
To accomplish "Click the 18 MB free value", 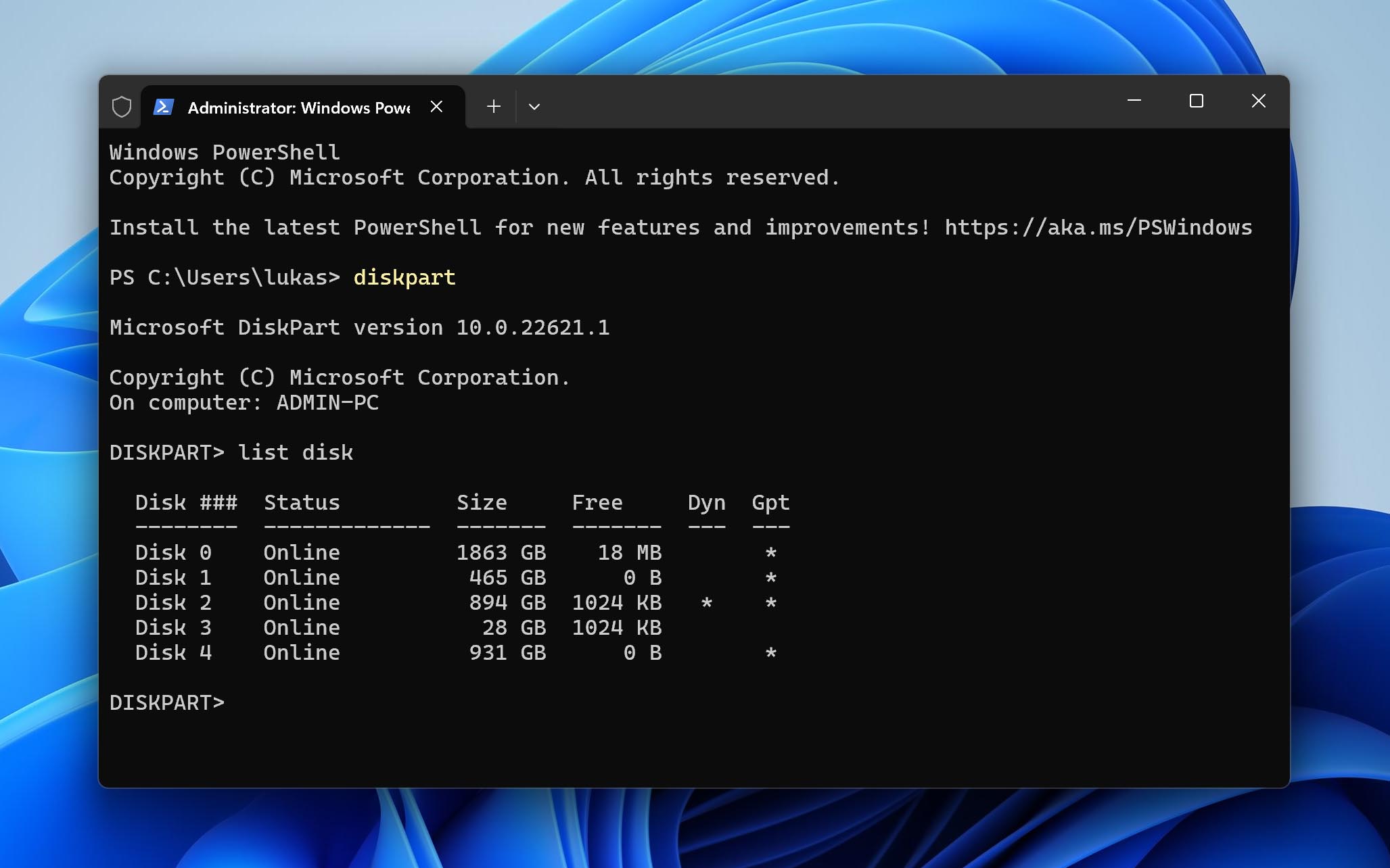I will (630, 552).
